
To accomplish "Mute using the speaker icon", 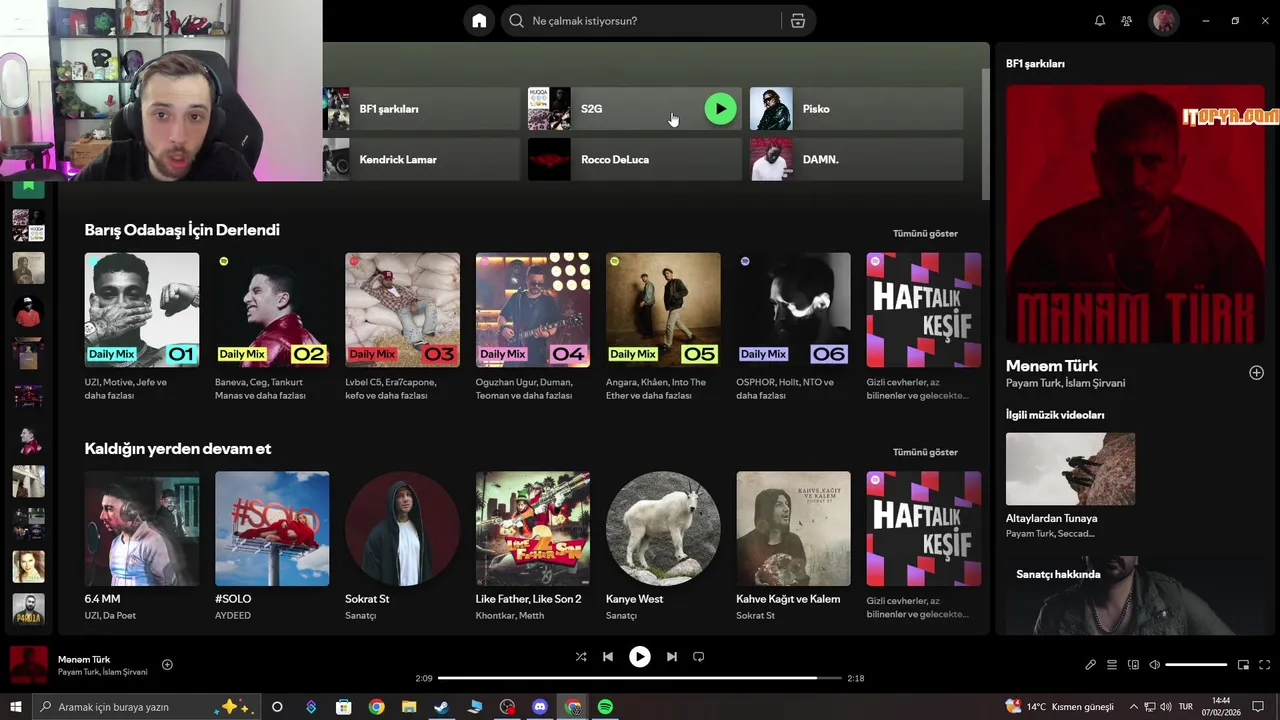I will (x=1154, y=665).
